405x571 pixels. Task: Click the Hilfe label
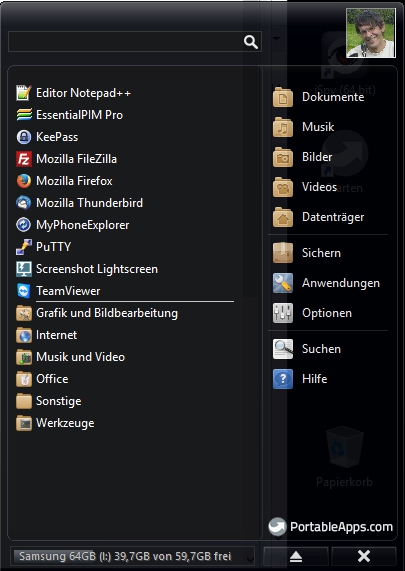(315, 379)
